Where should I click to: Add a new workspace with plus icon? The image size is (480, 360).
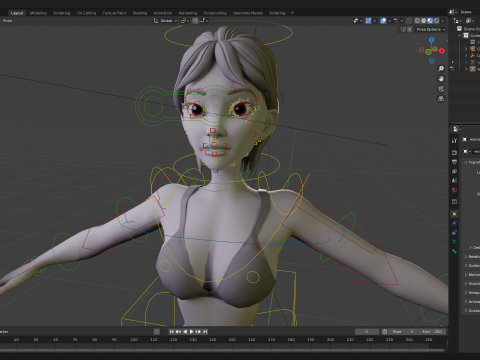click(292, 13)
